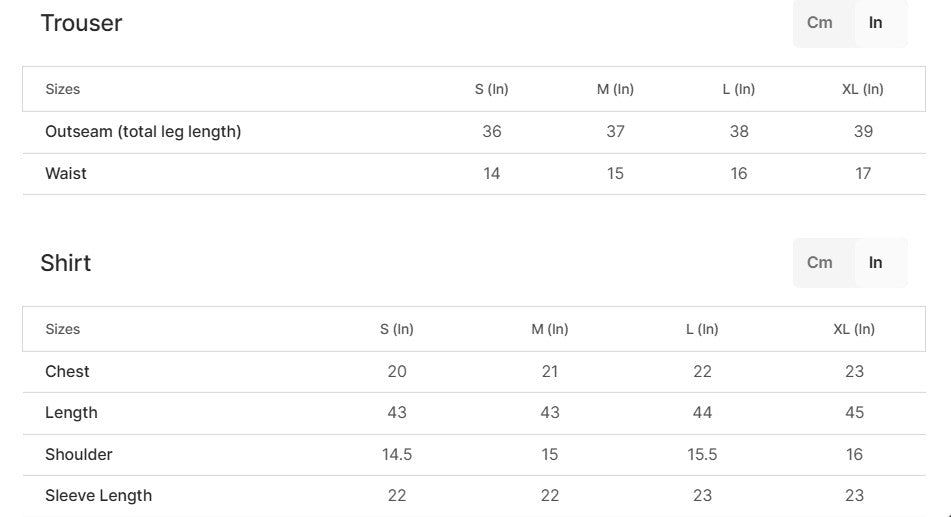Screen dimensions: 951x517
Task: Click Chest value 21 for size M
Action: [550, 371]
